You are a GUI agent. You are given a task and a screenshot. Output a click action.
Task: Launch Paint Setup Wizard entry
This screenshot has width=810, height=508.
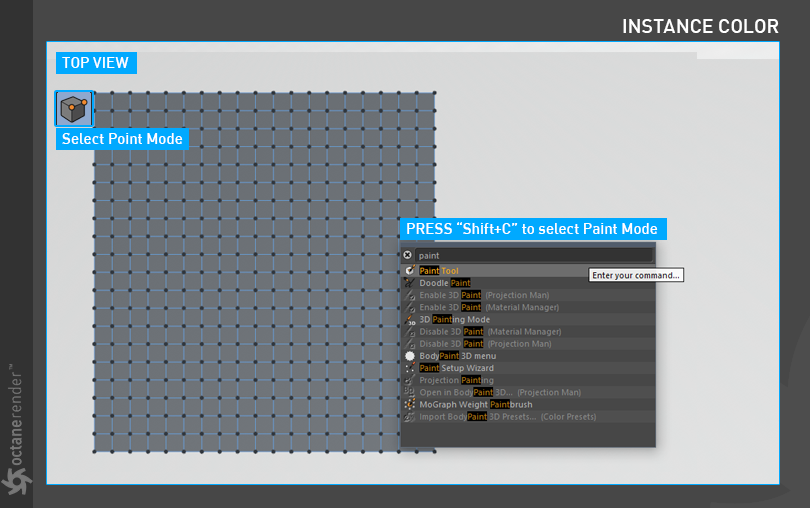pos(457,368)
